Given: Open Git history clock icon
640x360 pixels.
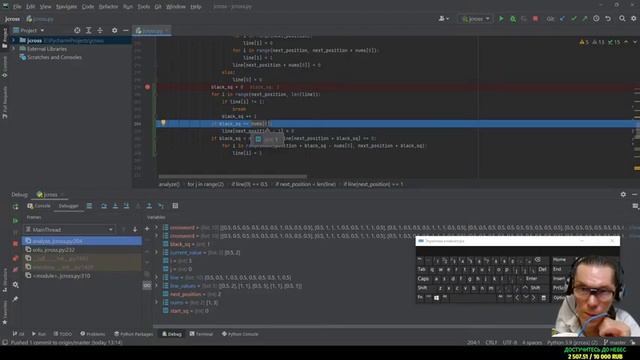Looking at the screenshot, I should (x=596, y=19).
